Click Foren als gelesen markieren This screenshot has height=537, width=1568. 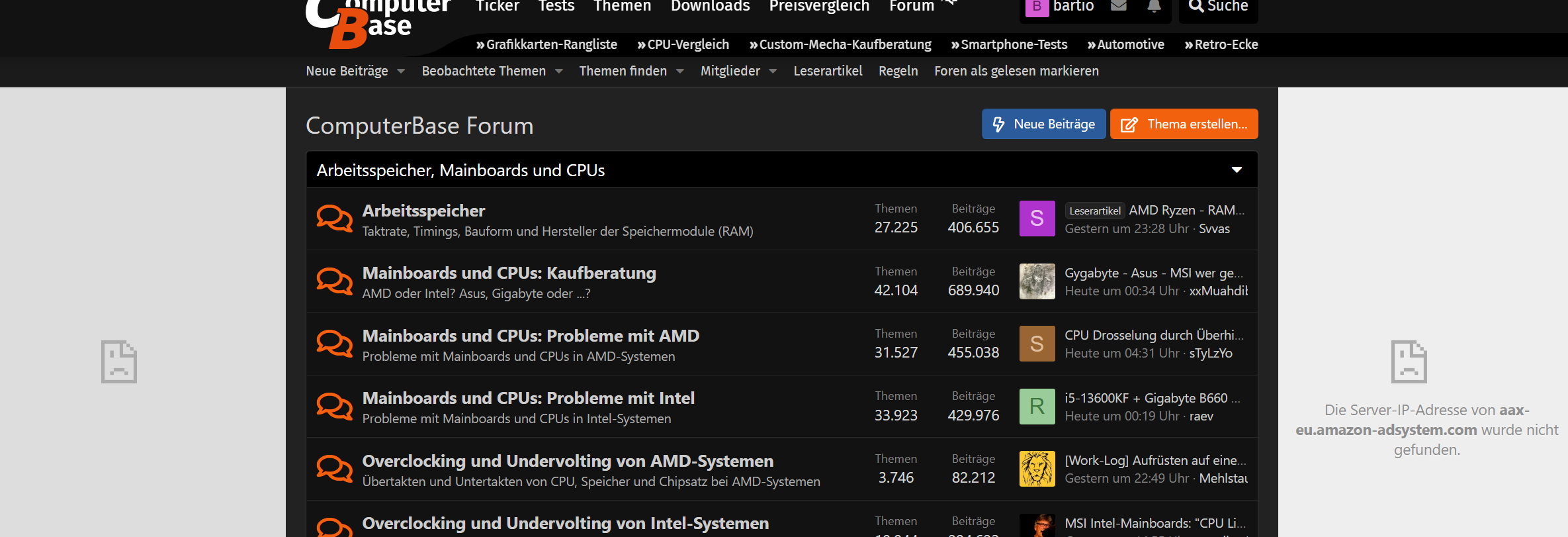coord(1016,71)
